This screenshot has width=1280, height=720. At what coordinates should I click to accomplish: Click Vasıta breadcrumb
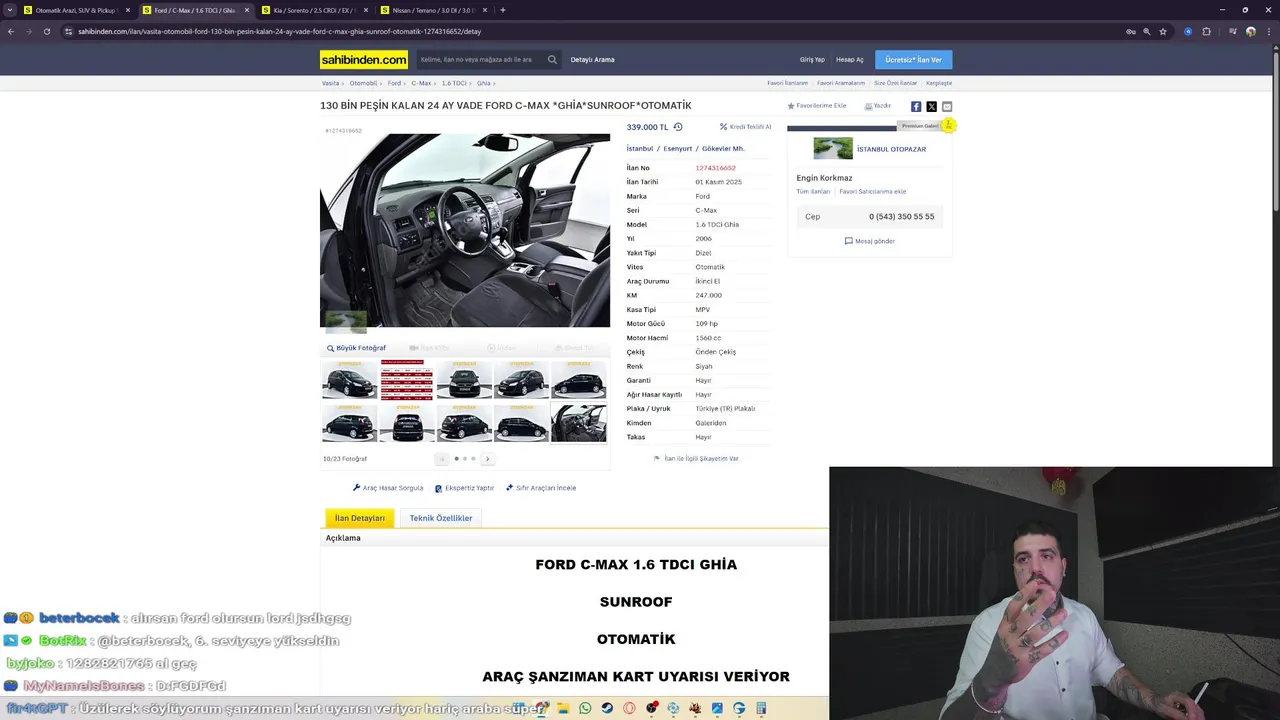(330, 83)
